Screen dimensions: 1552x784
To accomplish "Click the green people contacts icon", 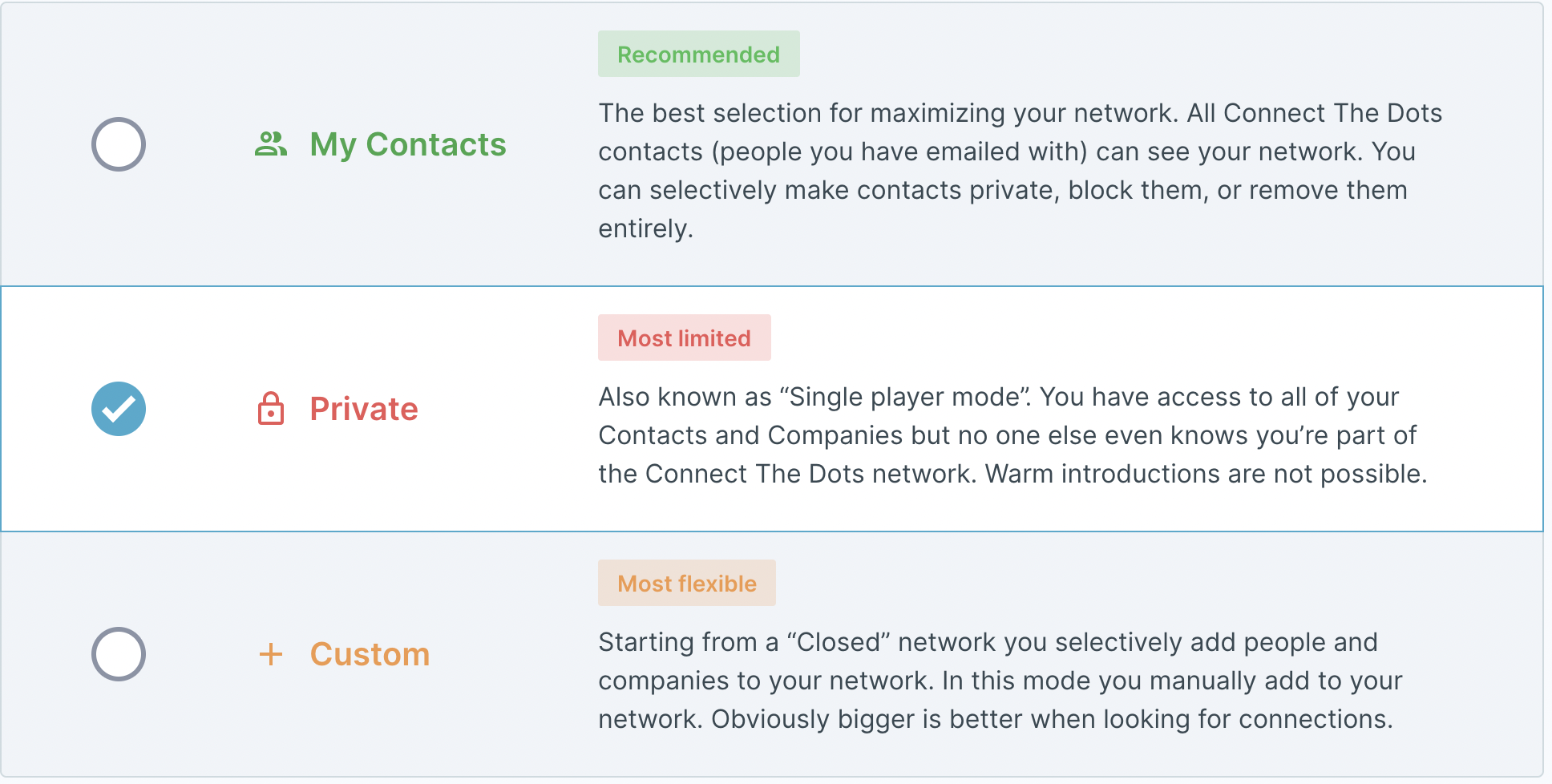I will point(271,144).
